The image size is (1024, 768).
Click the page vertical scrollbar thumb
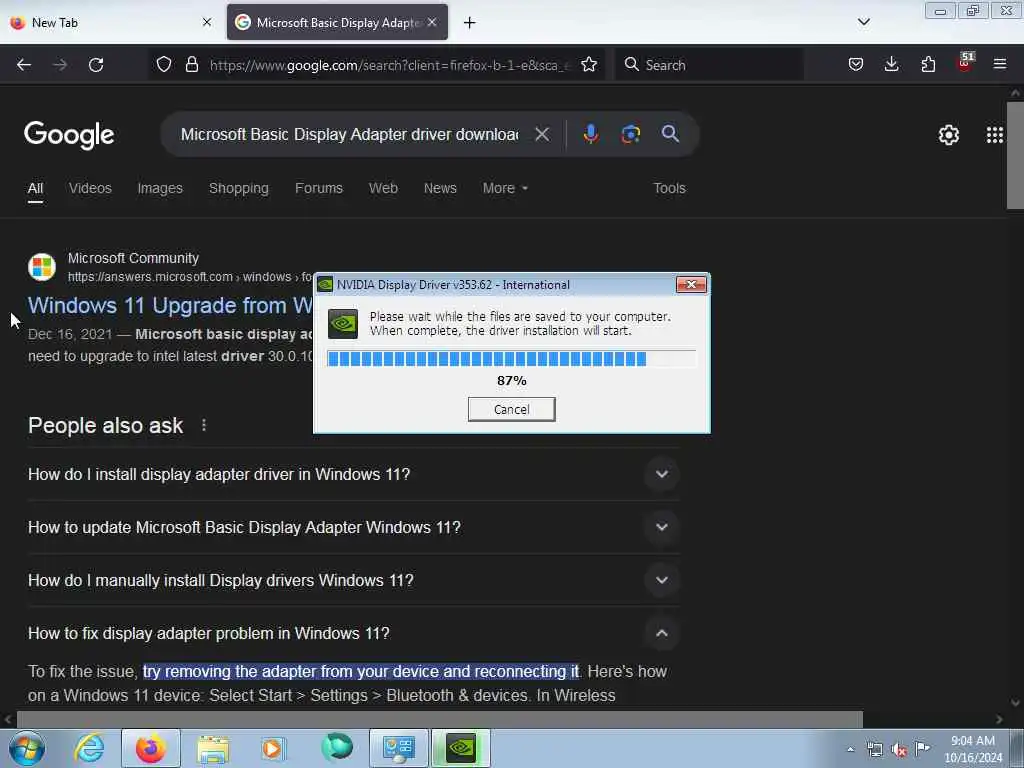tap(1015, 155)
